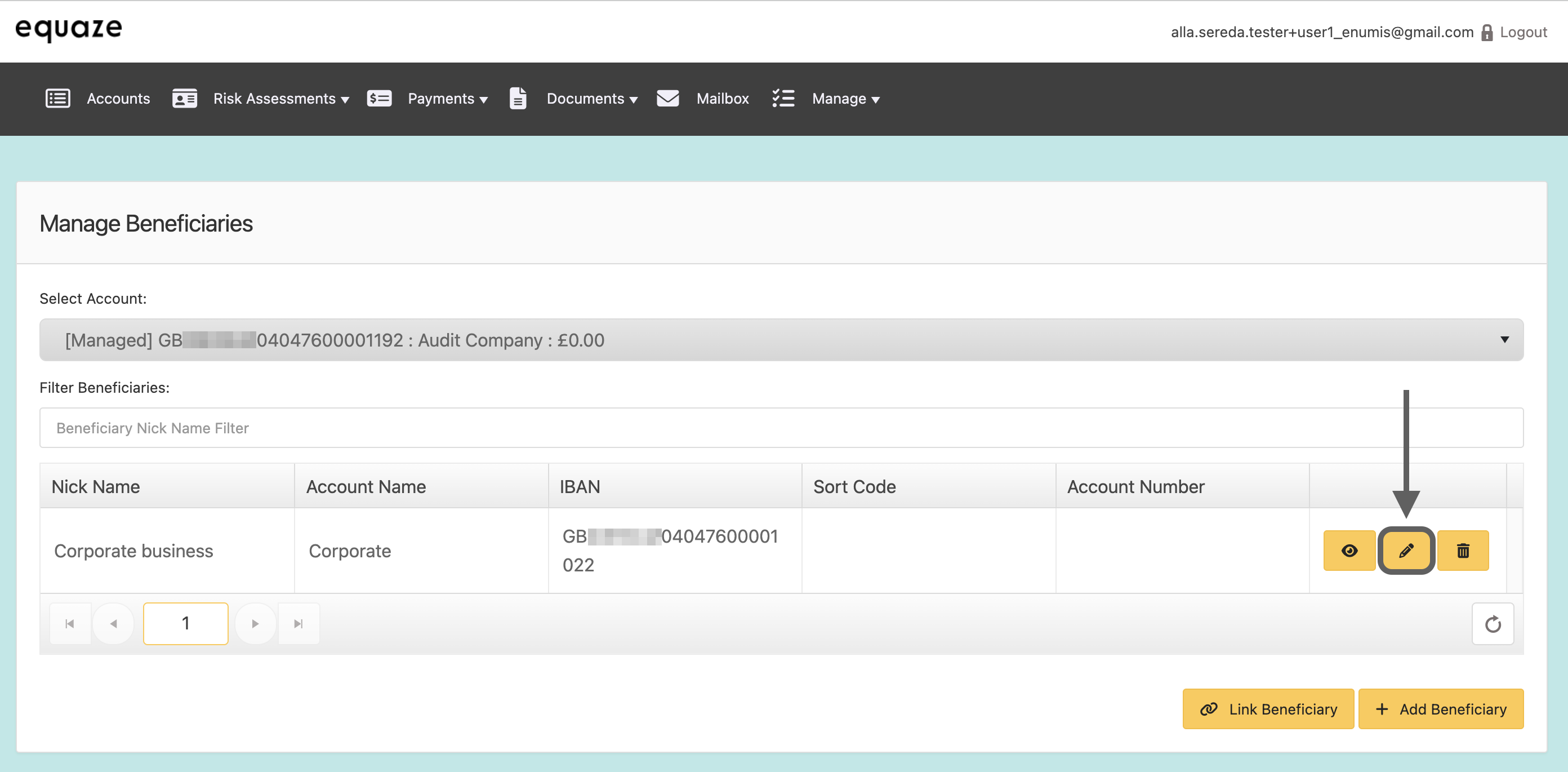Image resolution: width=1568 pixels, height=772 pixels.
Task: Click the pencil edit beneficiary icon
Action: pos(1405,551)
